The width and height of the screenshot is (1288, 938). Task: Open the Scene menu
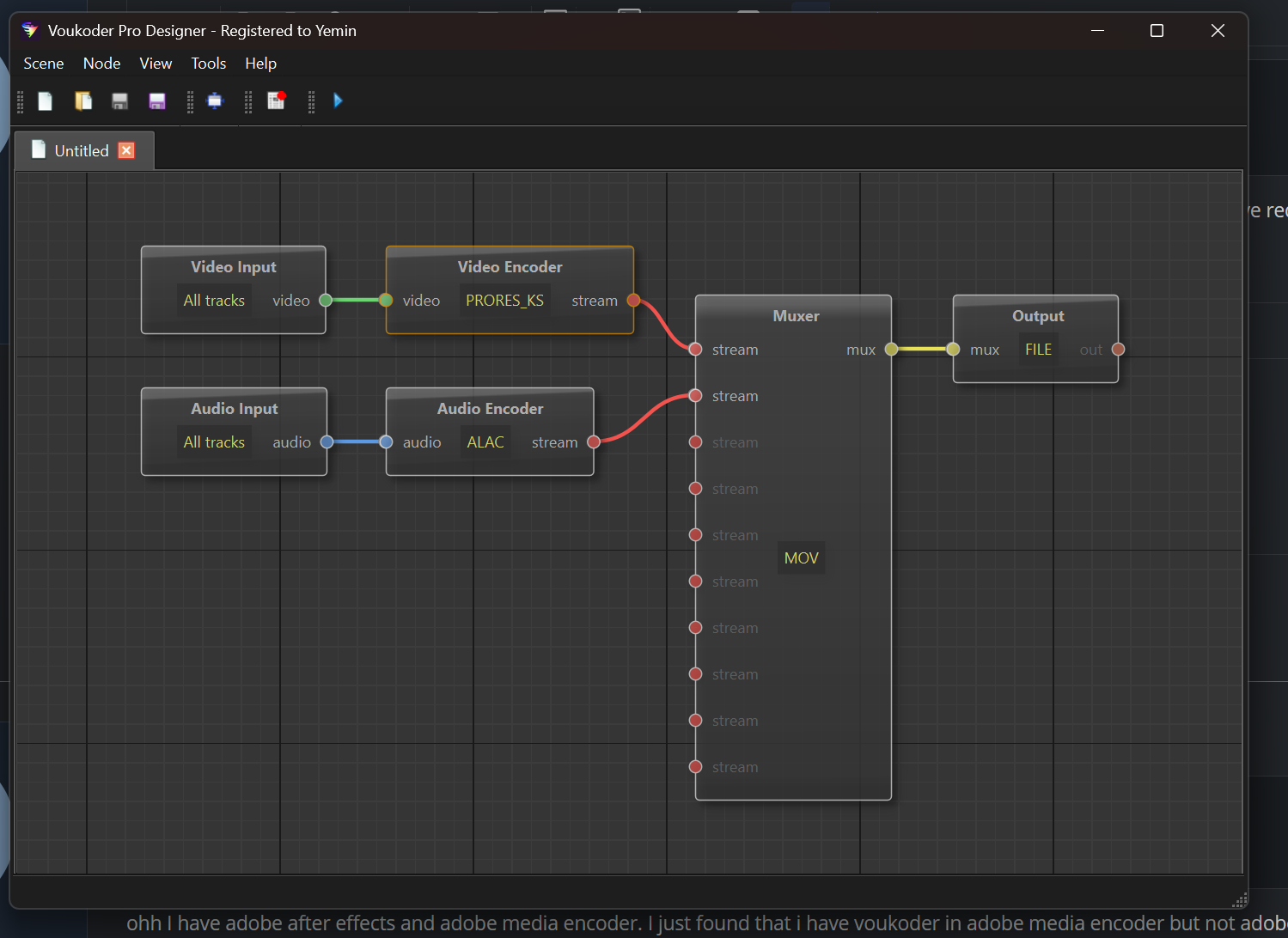43,64
